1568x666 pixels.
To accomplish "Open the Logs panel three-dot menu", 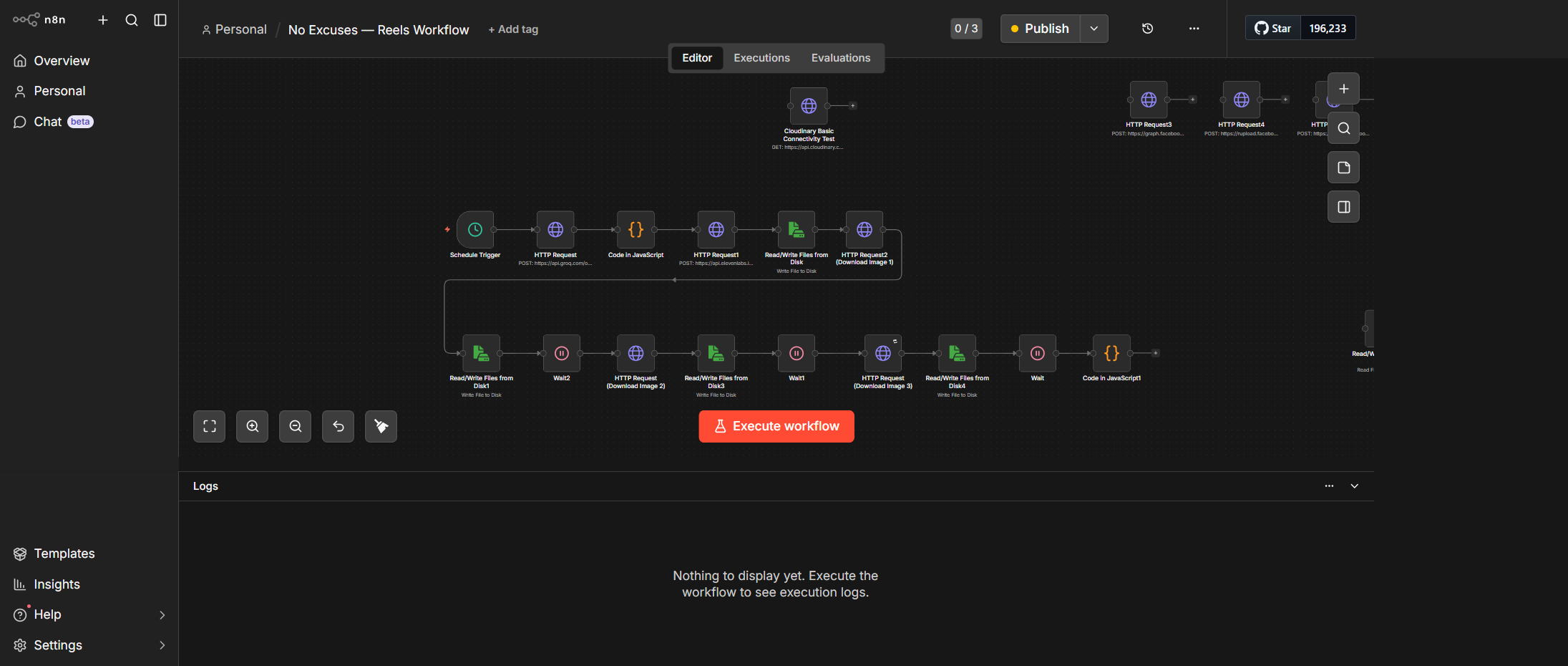I will 1329,486.
